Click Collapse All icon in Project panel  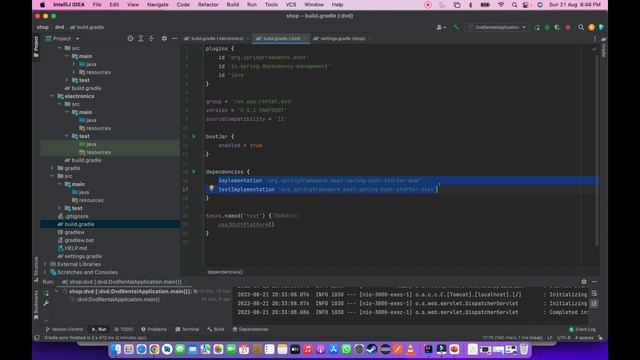pos(151,38)
